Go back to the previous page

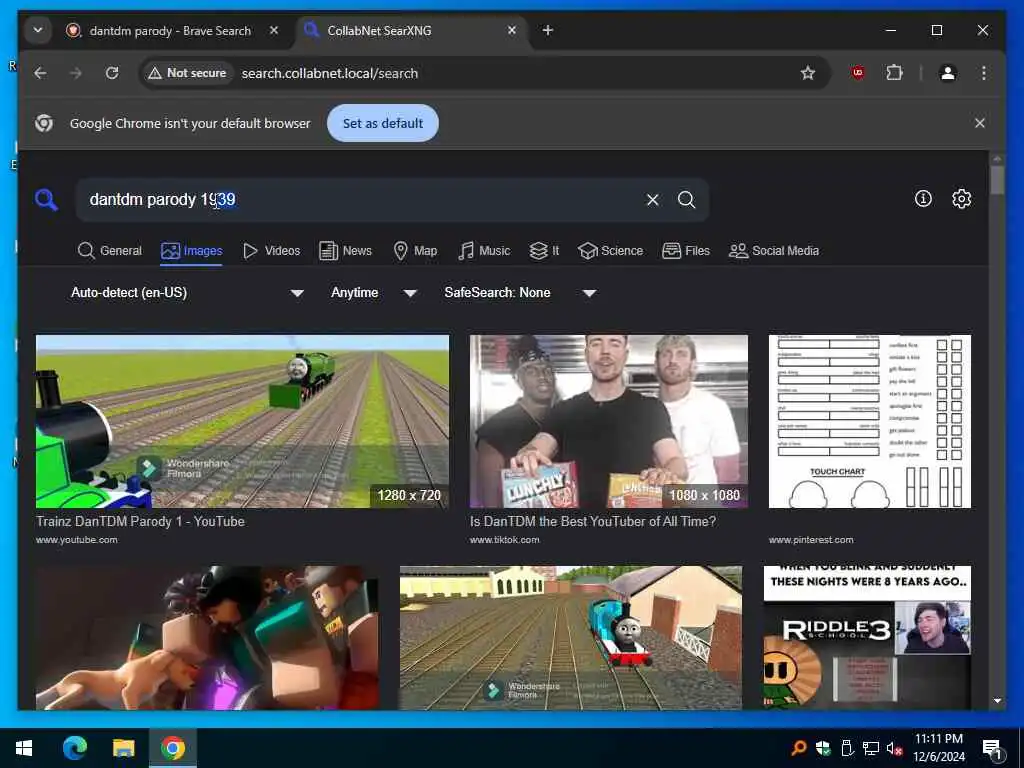[40, 73]
